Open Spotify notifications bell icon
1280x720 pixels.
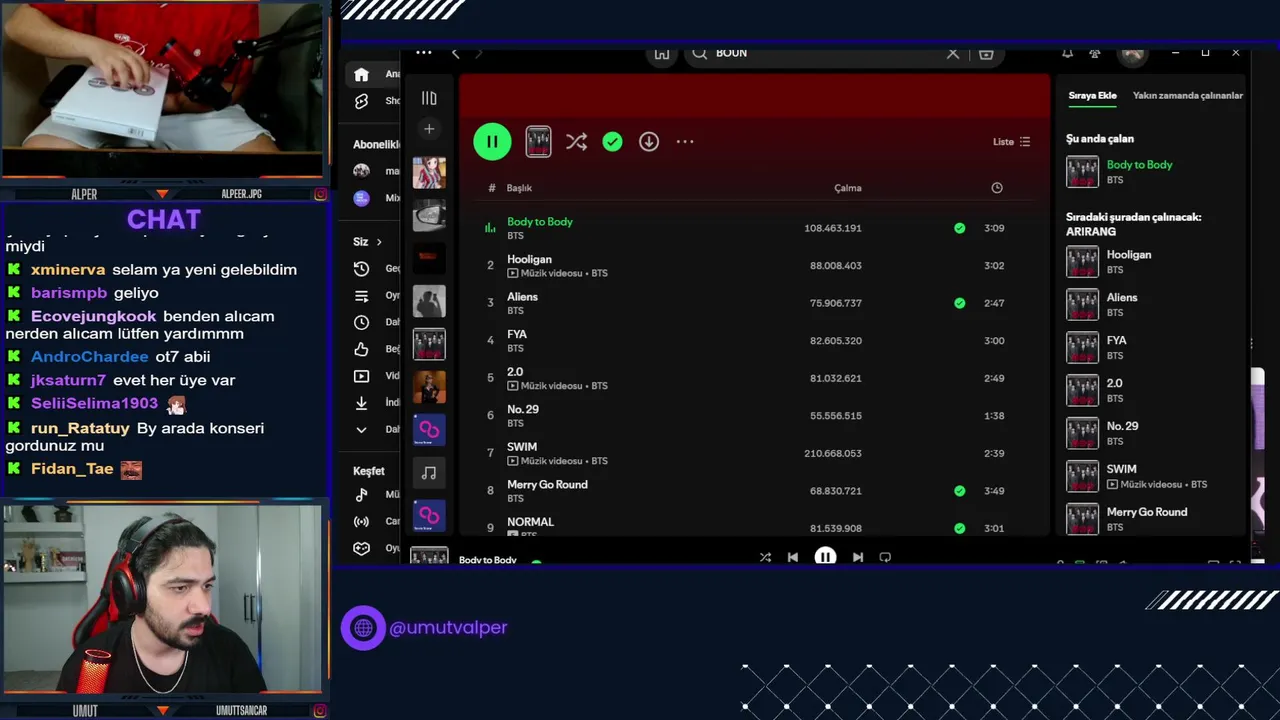[x=1067, y=53]
